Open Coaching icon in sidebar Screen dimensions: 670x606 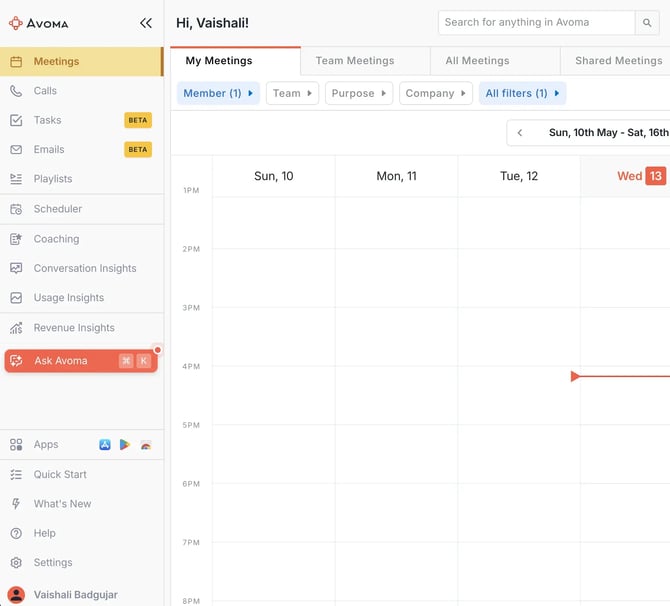click(x=16, y=239)
